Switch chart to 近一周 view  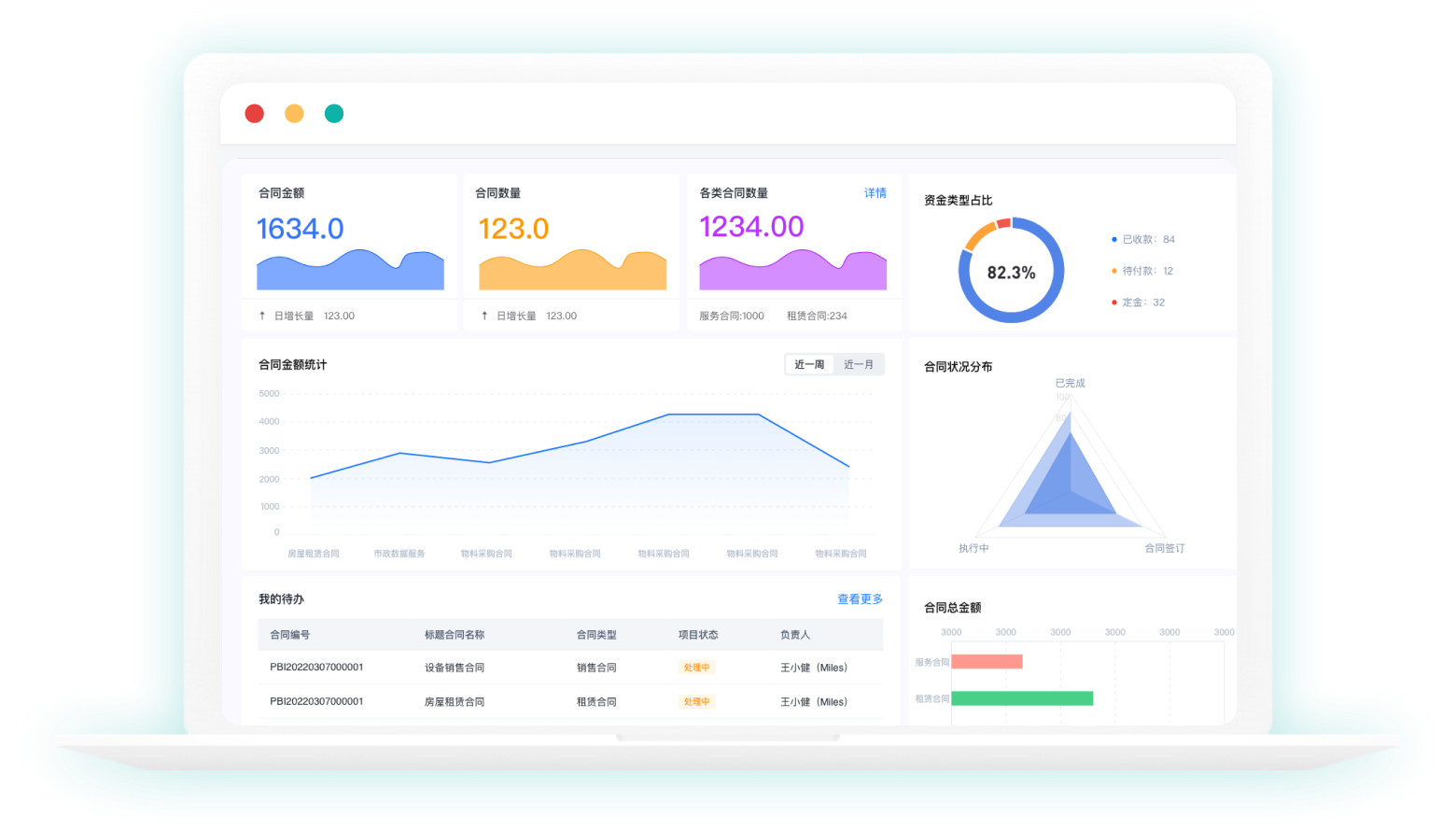809,364
